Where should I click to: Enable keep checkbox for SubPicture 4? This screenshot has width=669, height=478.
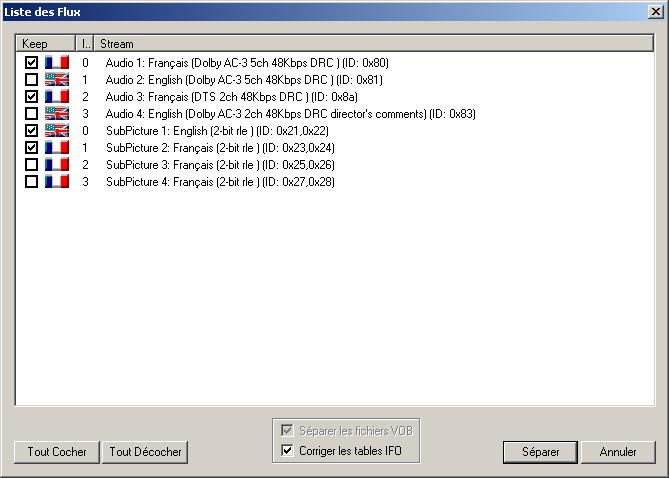click(32, 181)
